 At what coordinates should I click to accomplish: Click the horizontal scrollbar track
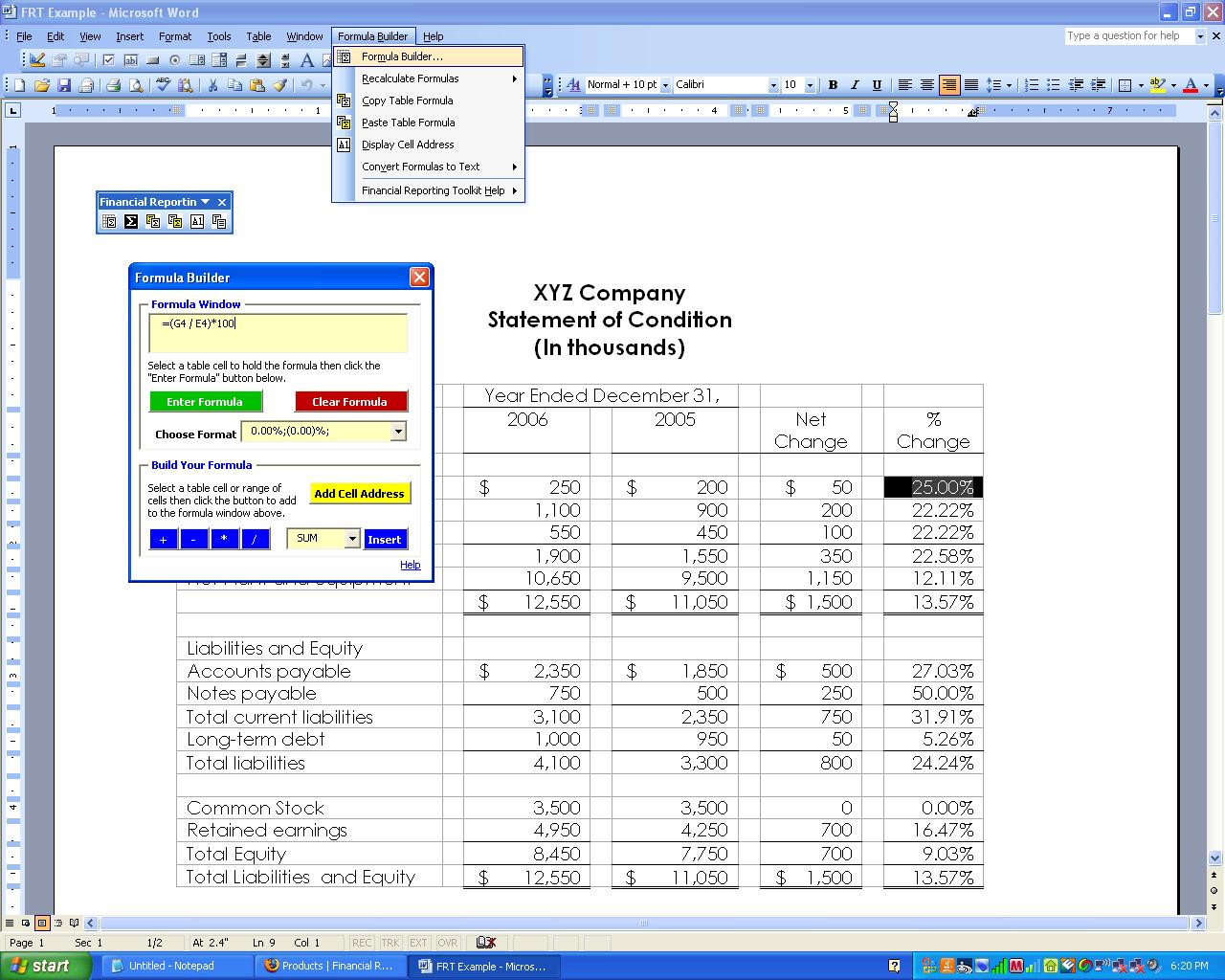pyautogui.click(x=644, y=924)
